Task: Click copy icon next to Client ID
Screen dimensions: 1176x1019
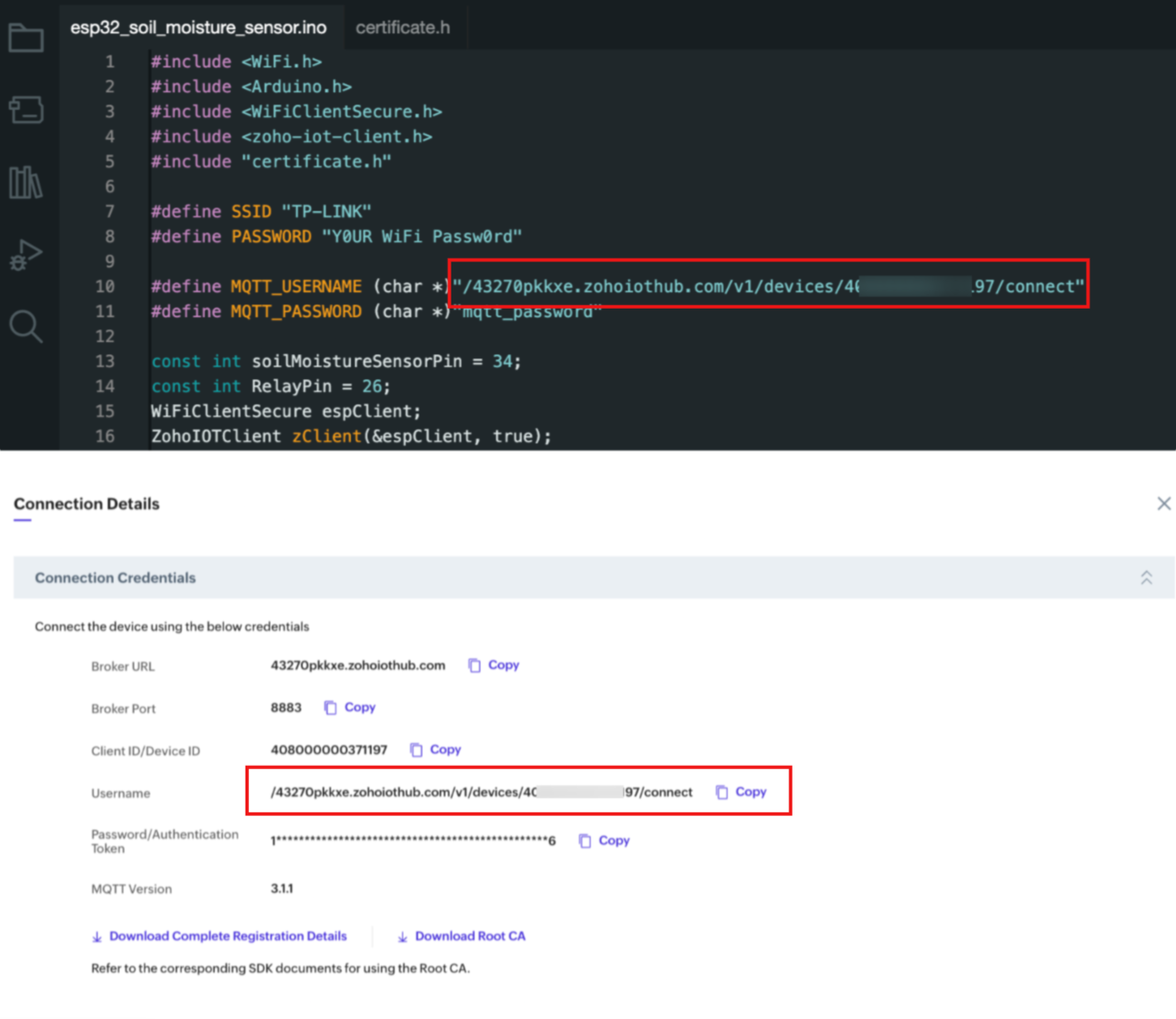Action: tap(416, 750)
